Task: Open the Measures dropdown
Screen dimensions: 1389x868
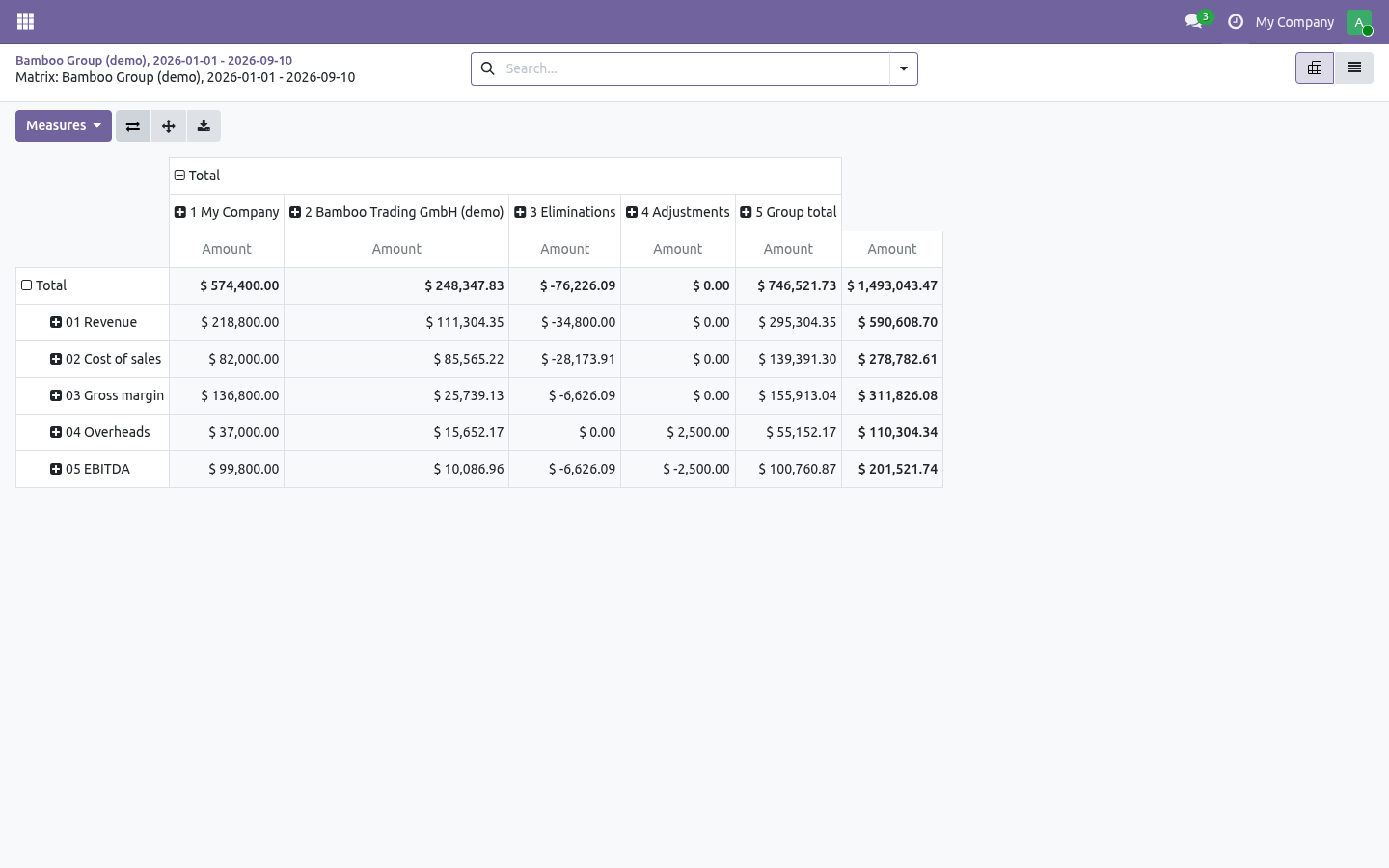Action: point(64,125)
